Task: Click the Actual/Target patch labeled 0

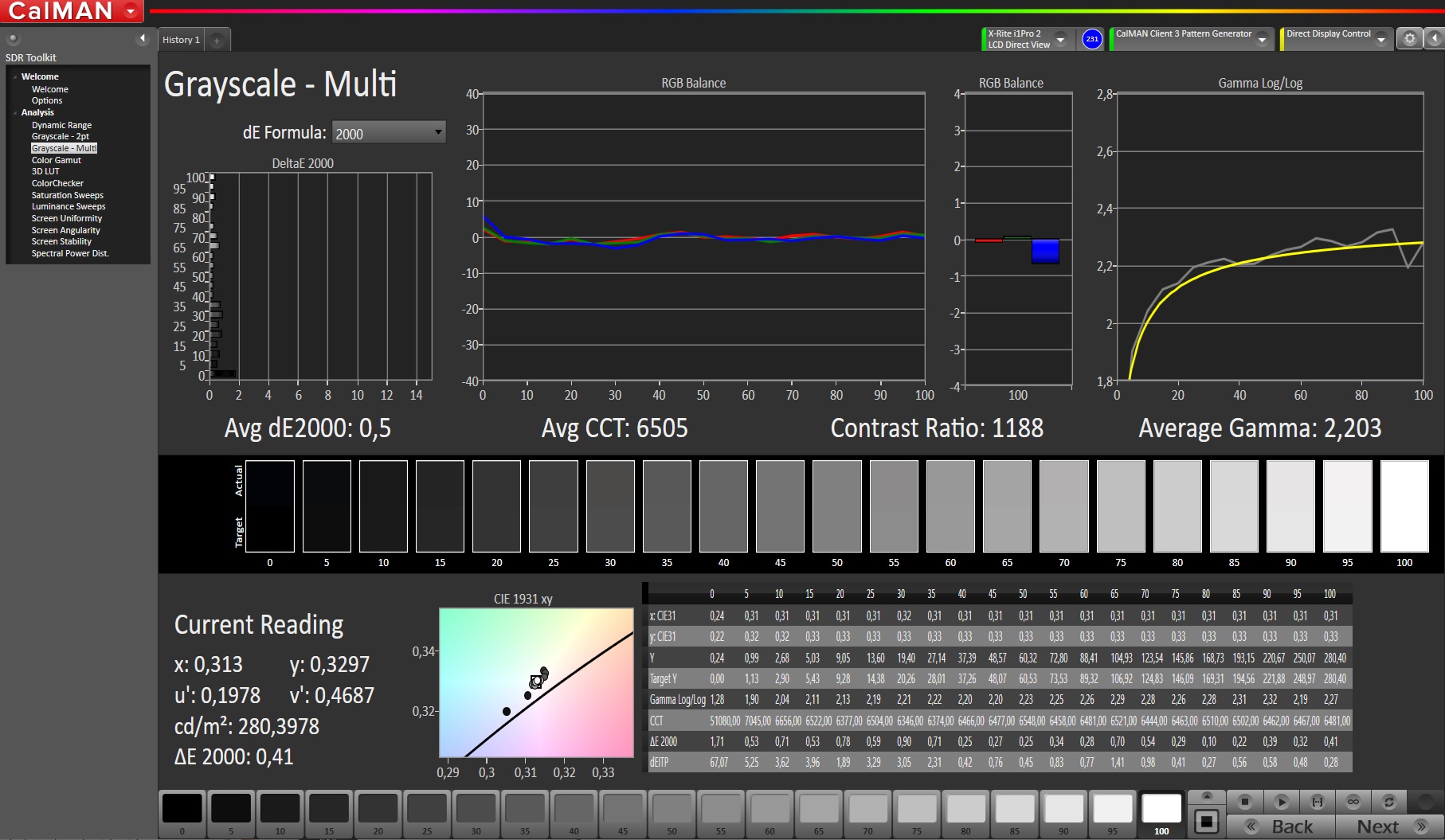Action: coord(270,506)
